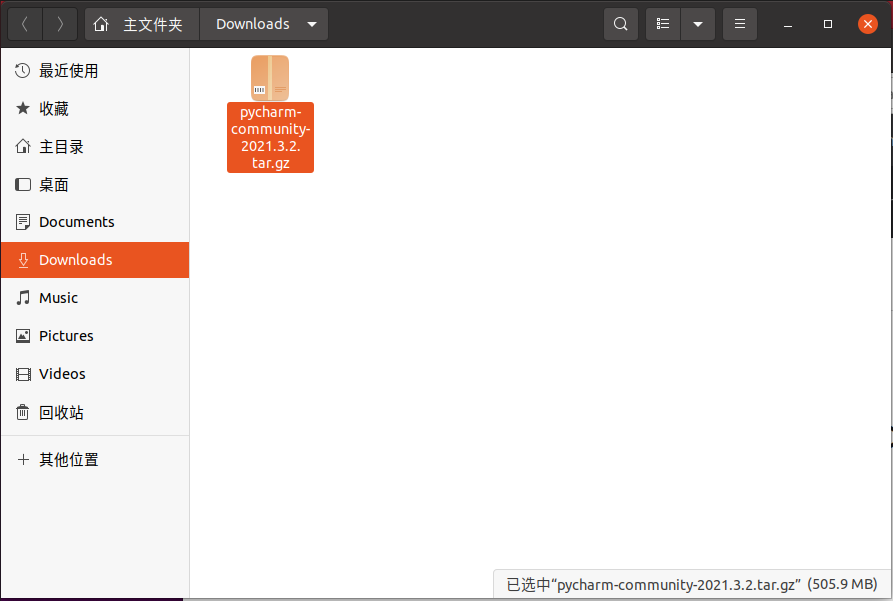Viewport: 893px width, 601px height.
Task: Minimize the file manager window
Action: (x=788, y=24)
